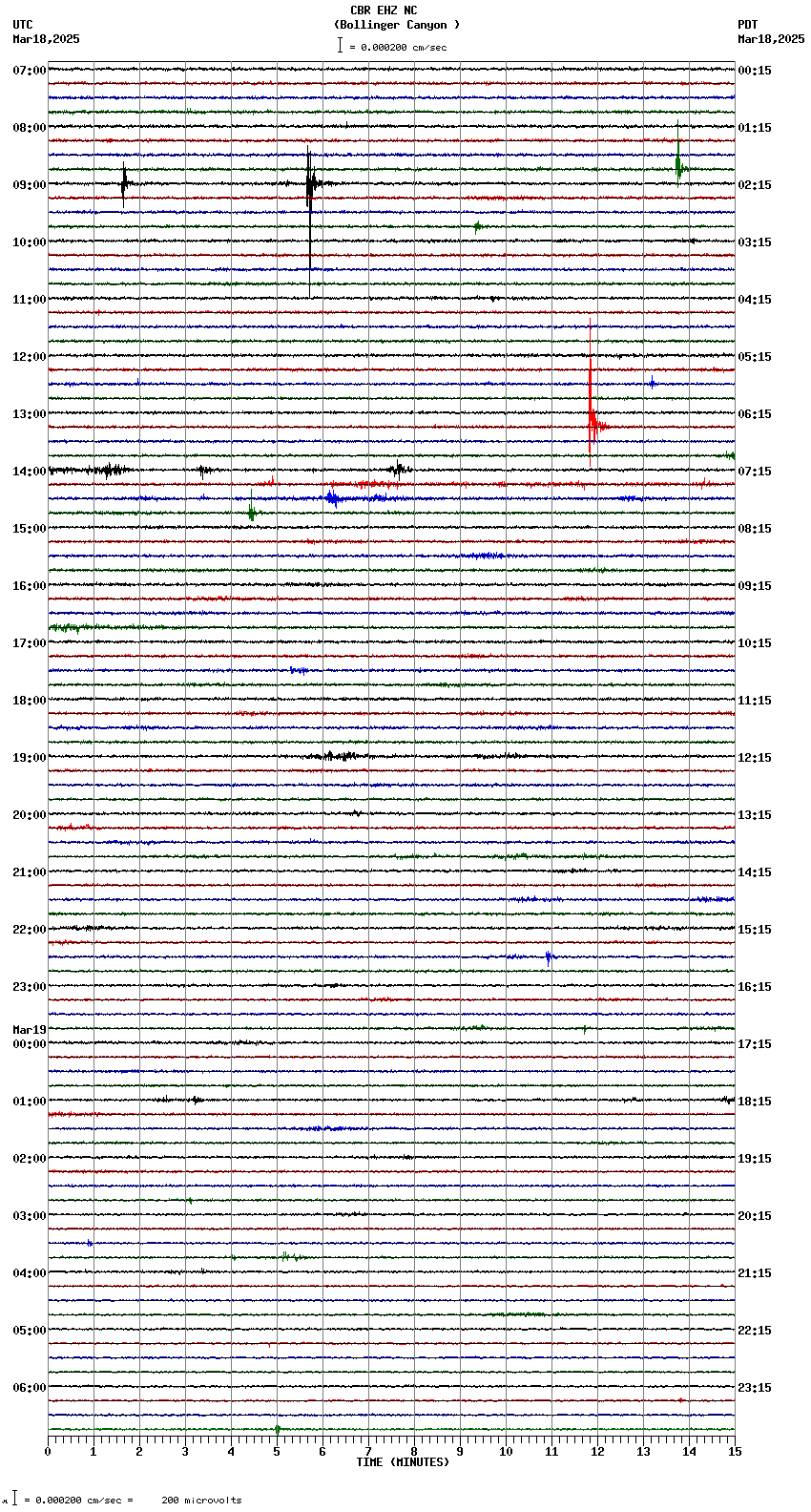Click the blue burst near minute 6 at 14:30
The height and width of the screenshot is (1512, 811).
pos(332,498)
